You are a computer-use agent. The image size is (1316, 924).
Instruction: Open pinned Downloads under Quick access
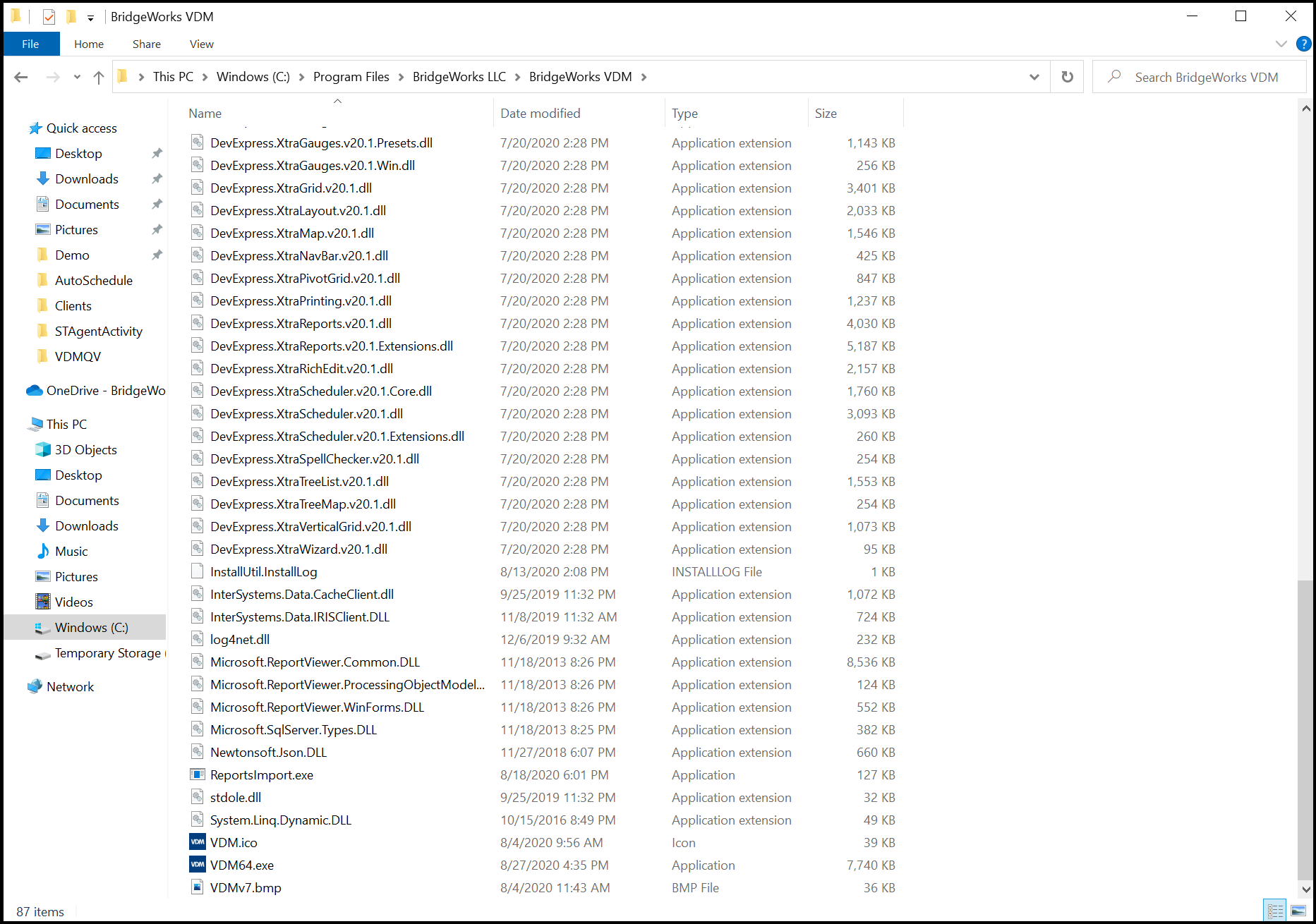pyautogui.click(x=87, y=179)
